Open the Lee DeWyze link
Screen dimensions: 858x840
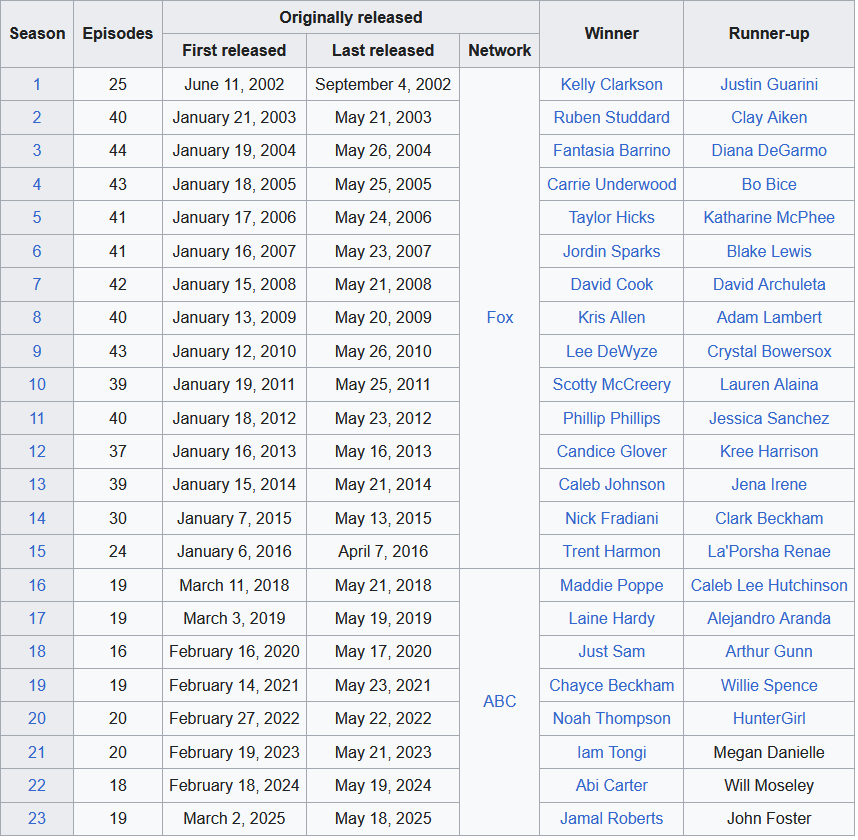(611, 351)
